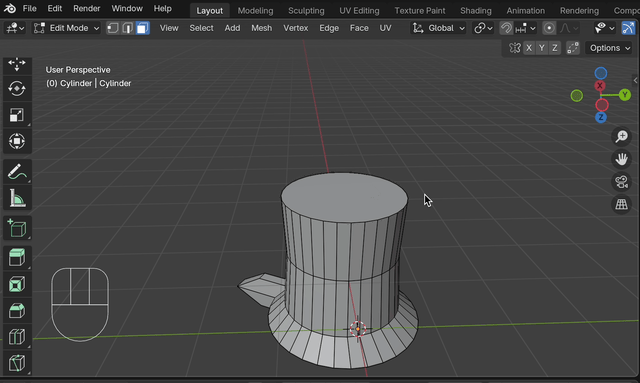Screen dimensions: 640x383
Task: Open the Render menu
Action: pyautogui.click(x=87, y=8)
